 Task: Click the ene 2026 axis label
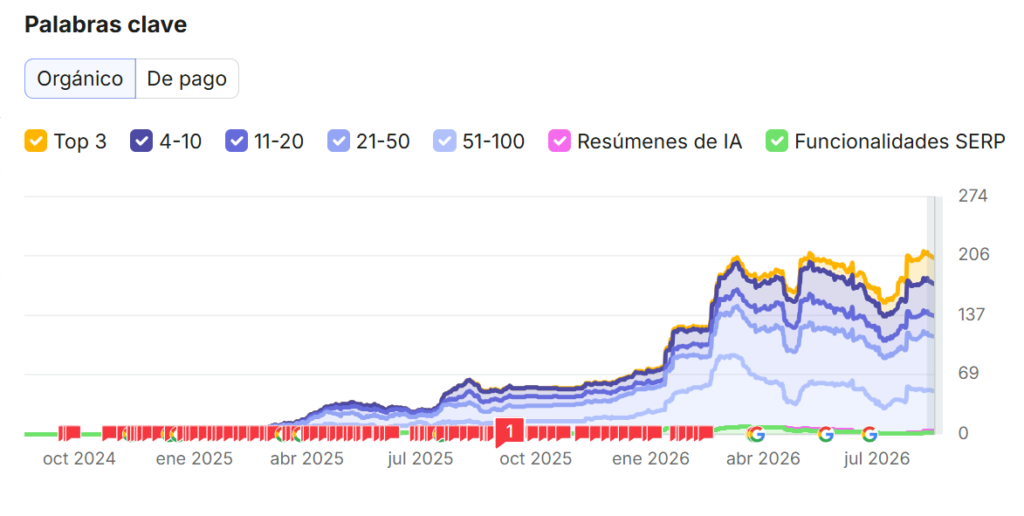coord(650,459)
